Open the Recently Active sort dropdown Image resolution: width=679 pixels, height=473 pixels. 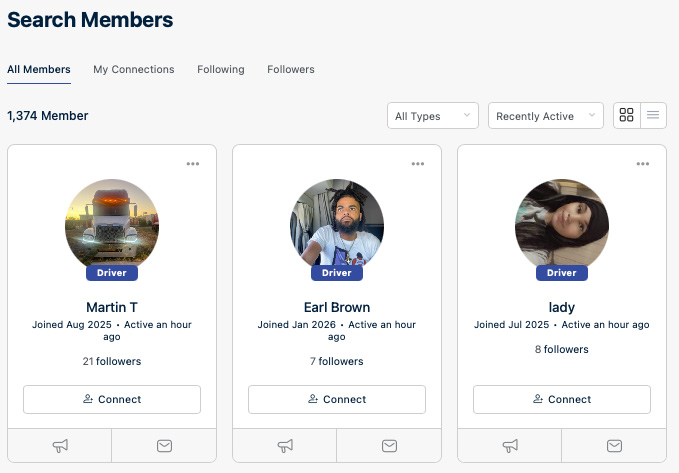pyautogui.click(x=546, y=116)
